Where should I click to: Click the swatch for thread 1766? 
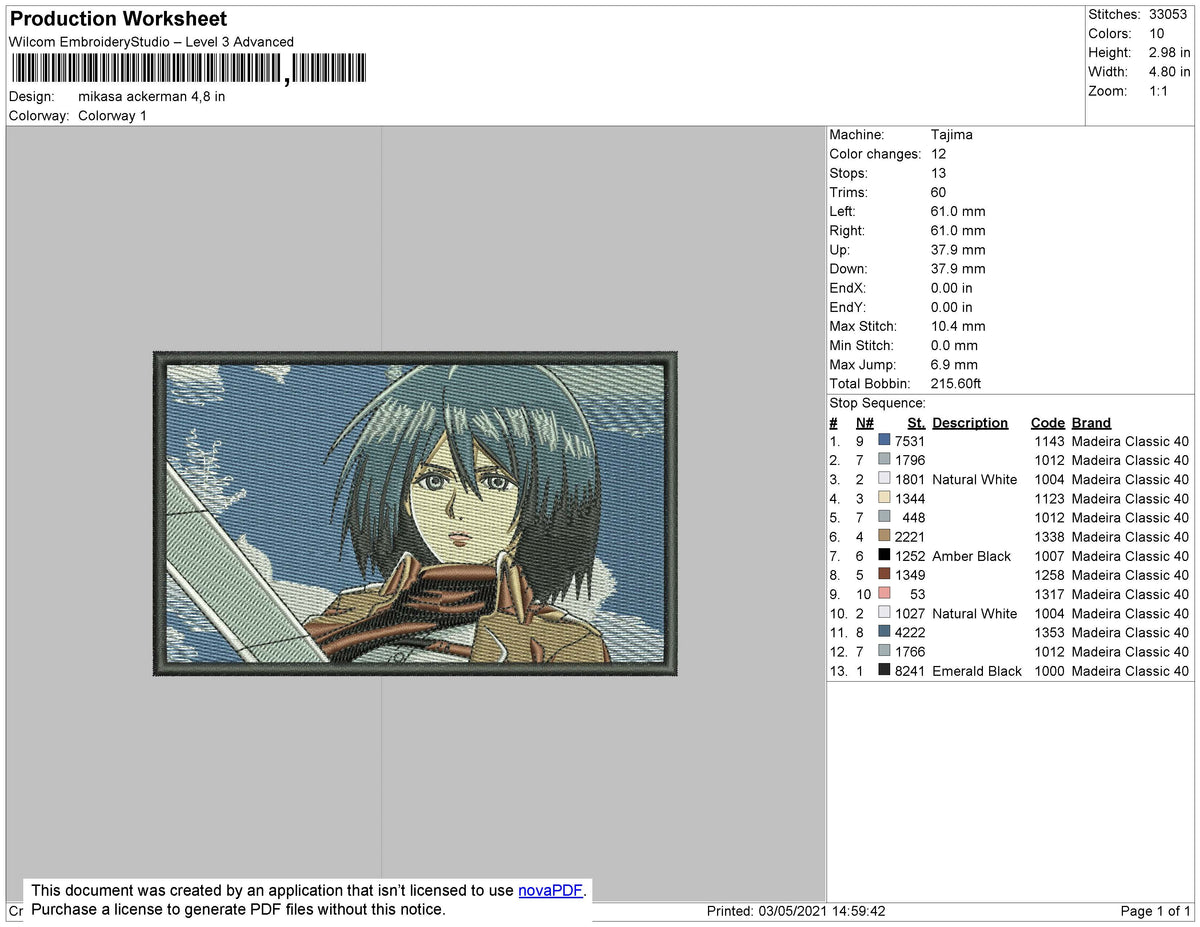click(x=884, y=651)
